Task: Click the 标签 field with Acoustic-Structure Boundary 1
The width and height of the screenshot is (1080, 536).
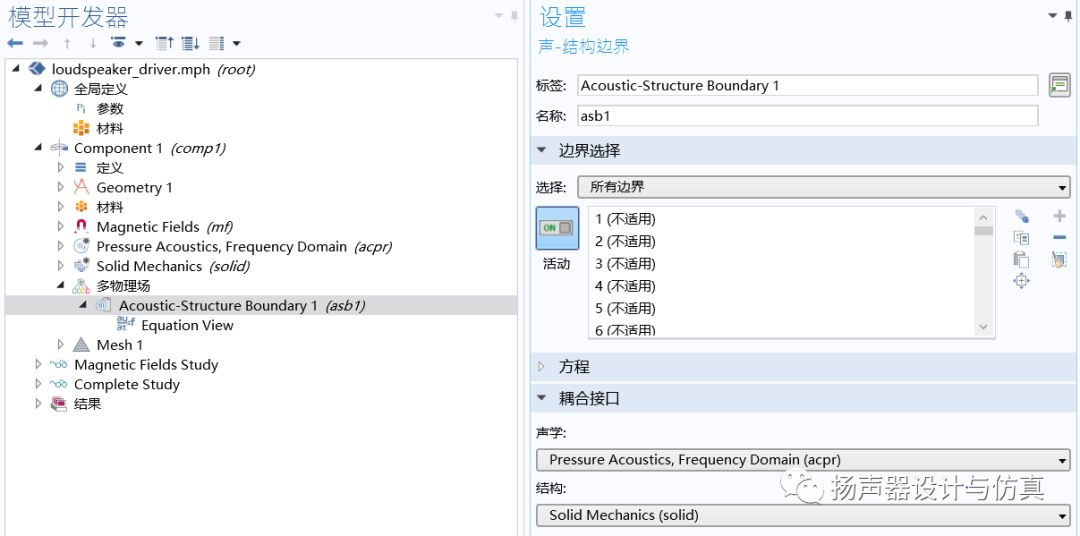Action: click(x=807, y=85)
